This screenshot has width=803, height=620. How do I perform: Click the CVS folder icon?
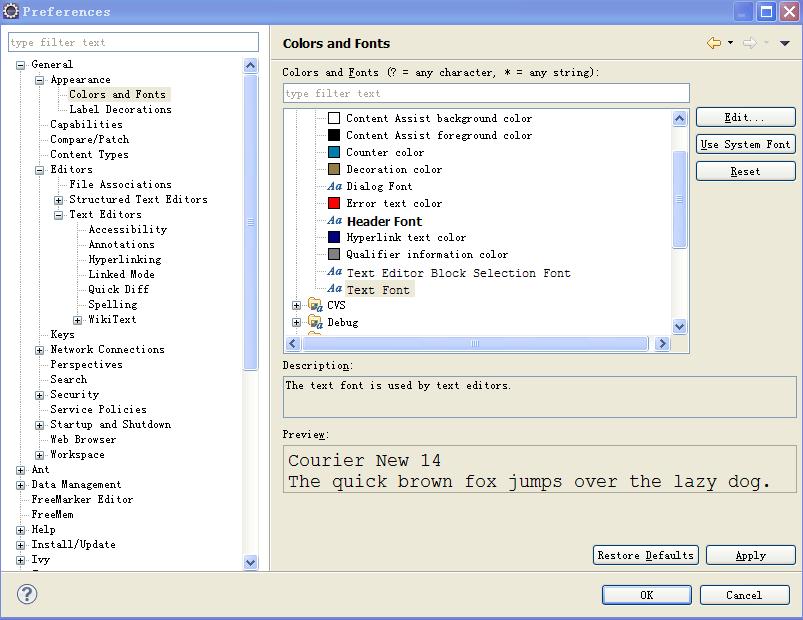click(x=315, y=305)
